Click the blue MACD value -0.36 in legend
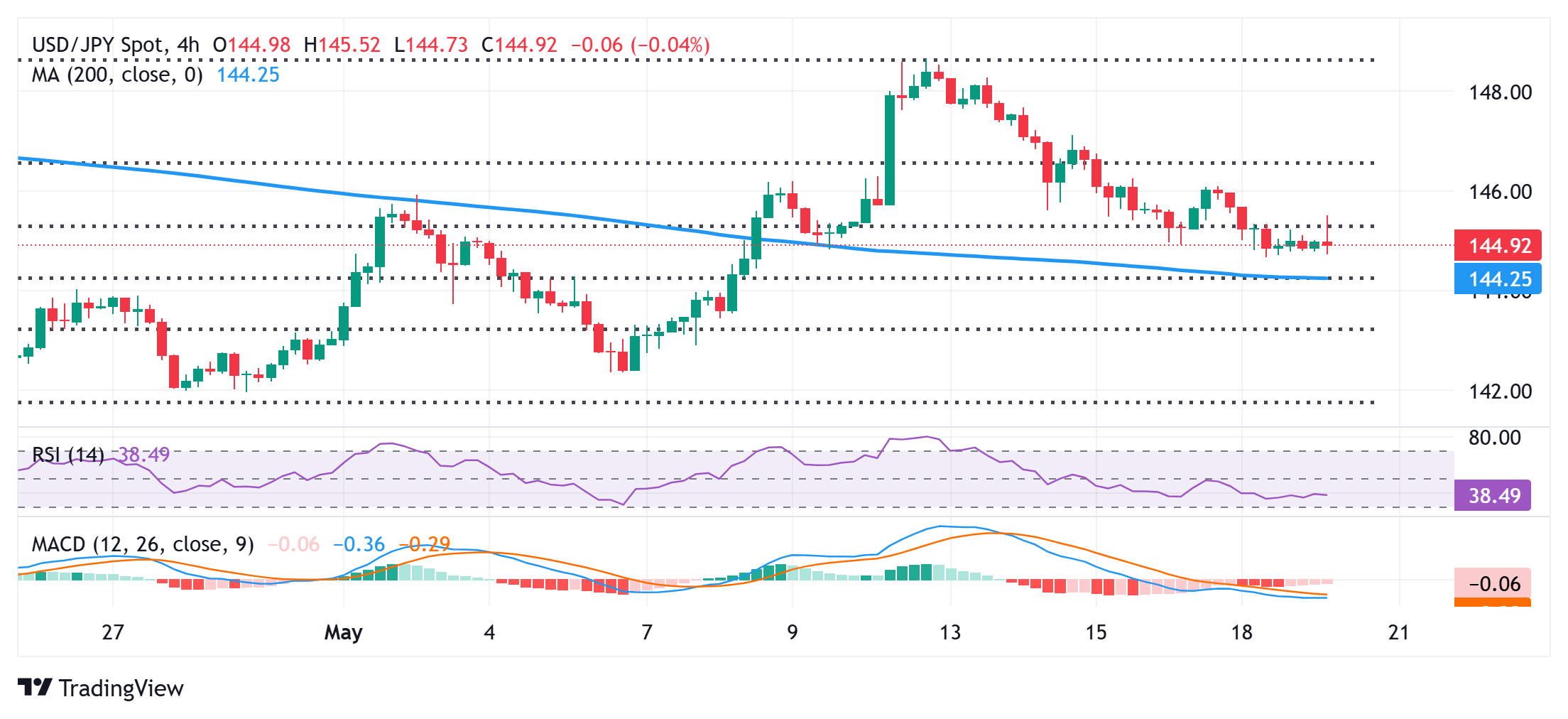The height and width of the screenshot is (719, 1568). [x=359, y=544]
